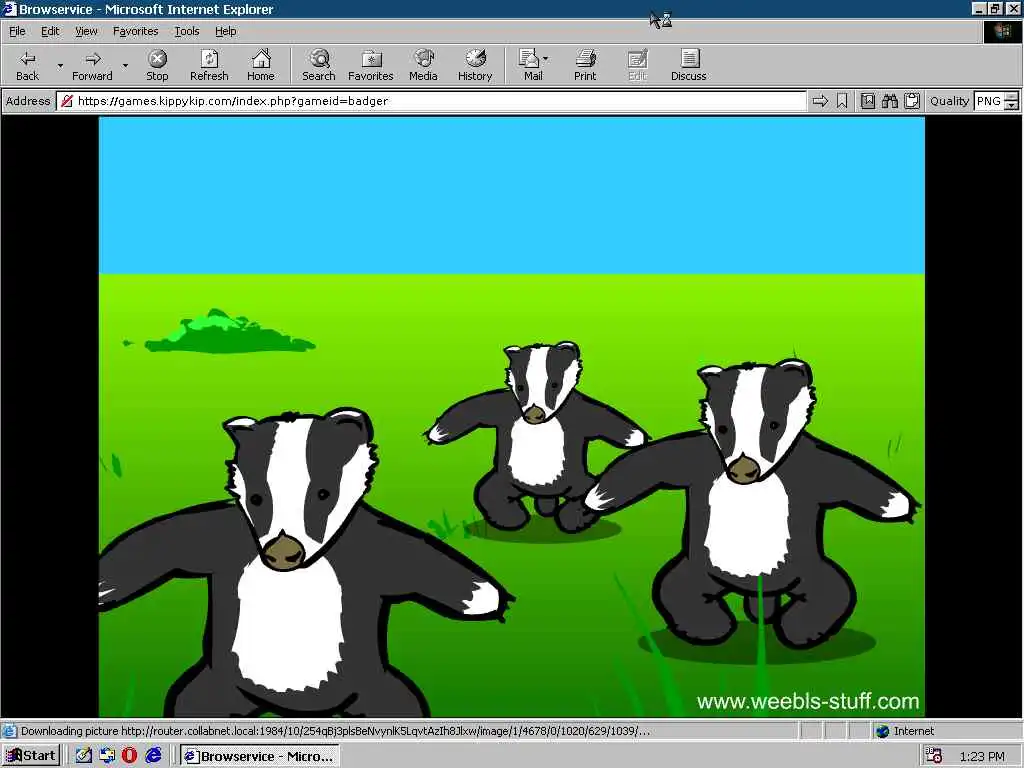Go to the Home page
Image resolution: width=1024 pixels, height=768 pixels.
261,65
